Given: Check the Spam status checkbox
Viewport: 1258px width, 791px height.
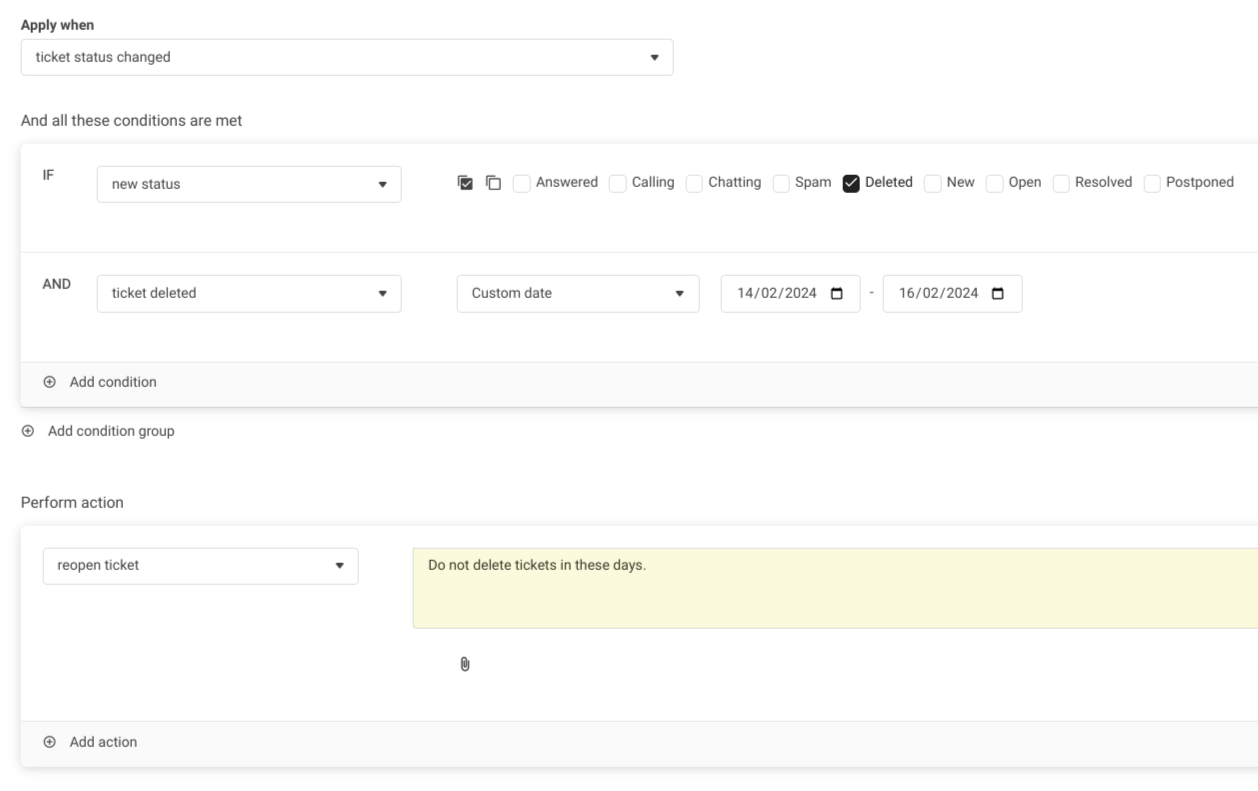Looking at the screenshot, I should (781, 183).
